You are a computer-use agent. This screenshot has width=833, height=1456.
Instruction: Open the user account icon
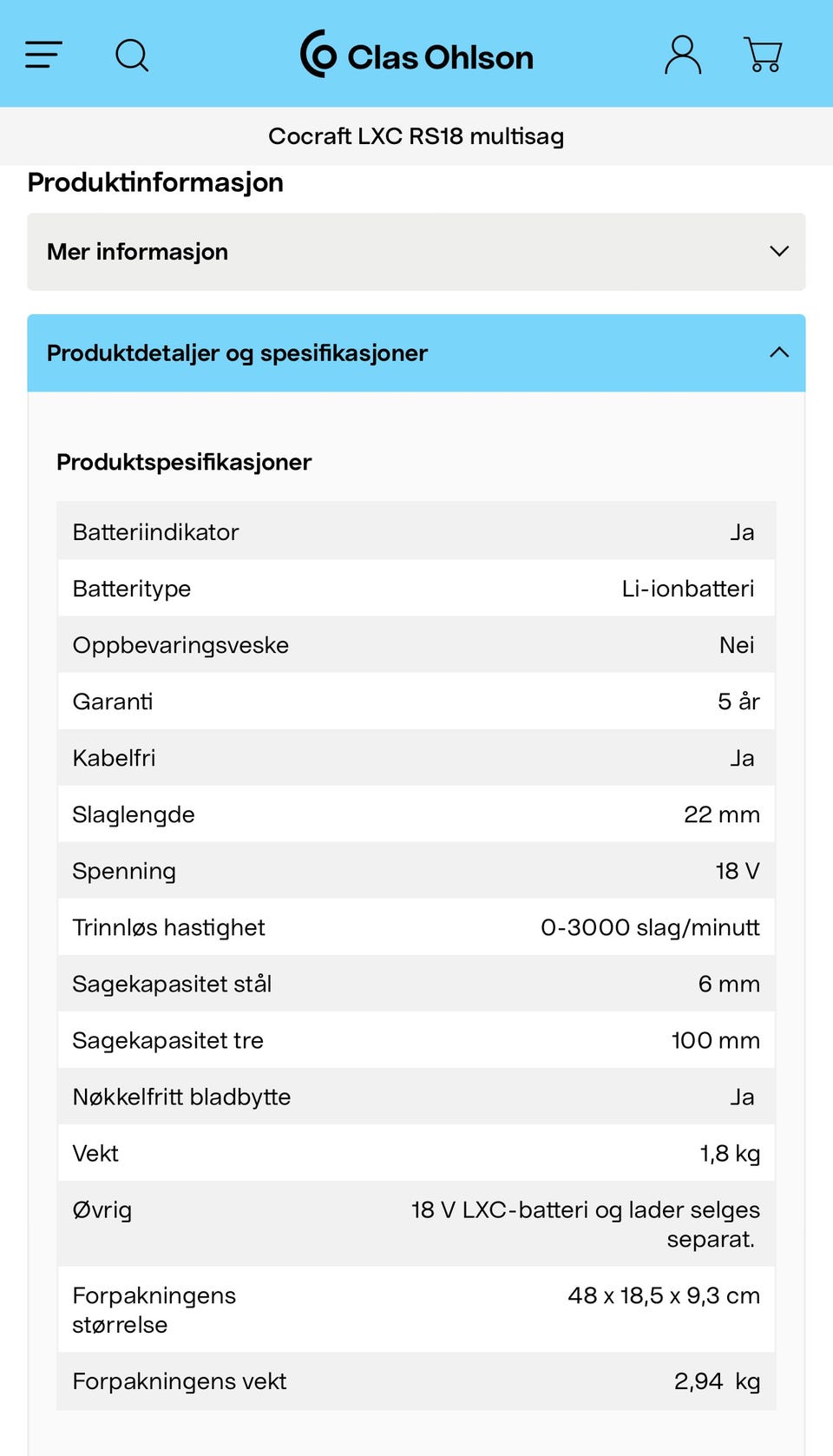tap(683, 55)
